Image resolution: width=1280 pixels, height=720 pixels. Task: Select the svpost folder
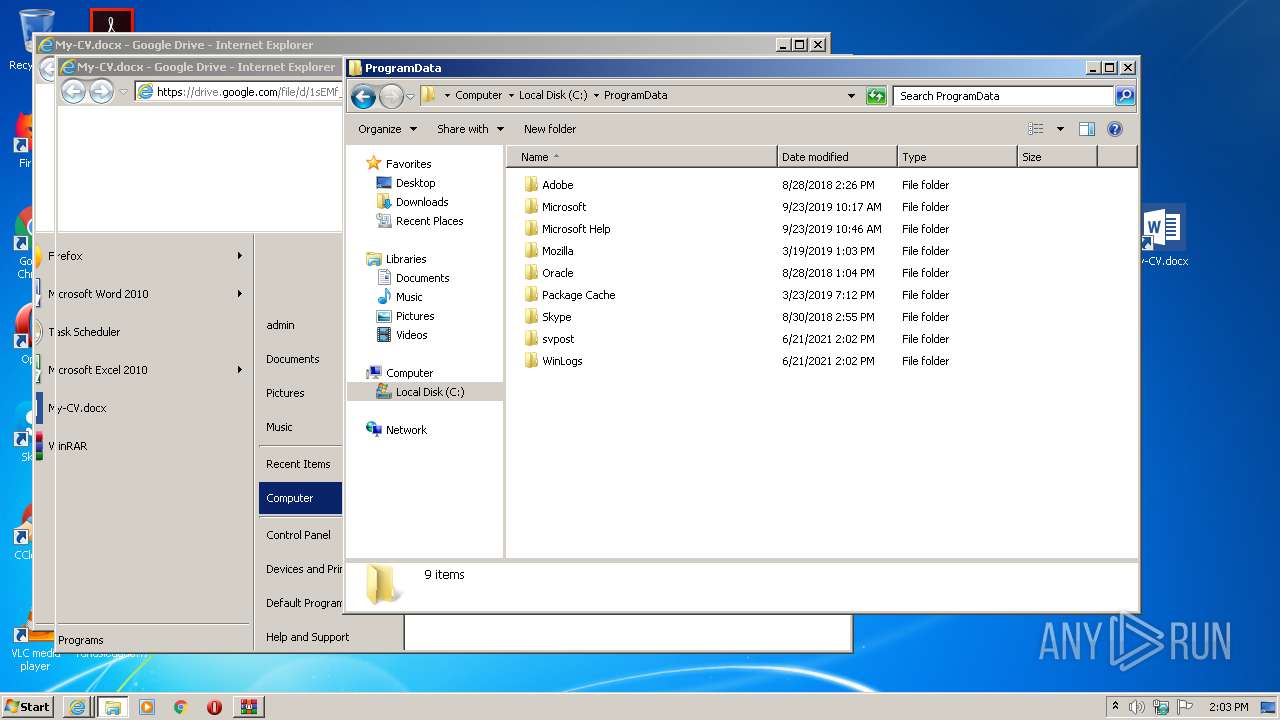[548, 339]
